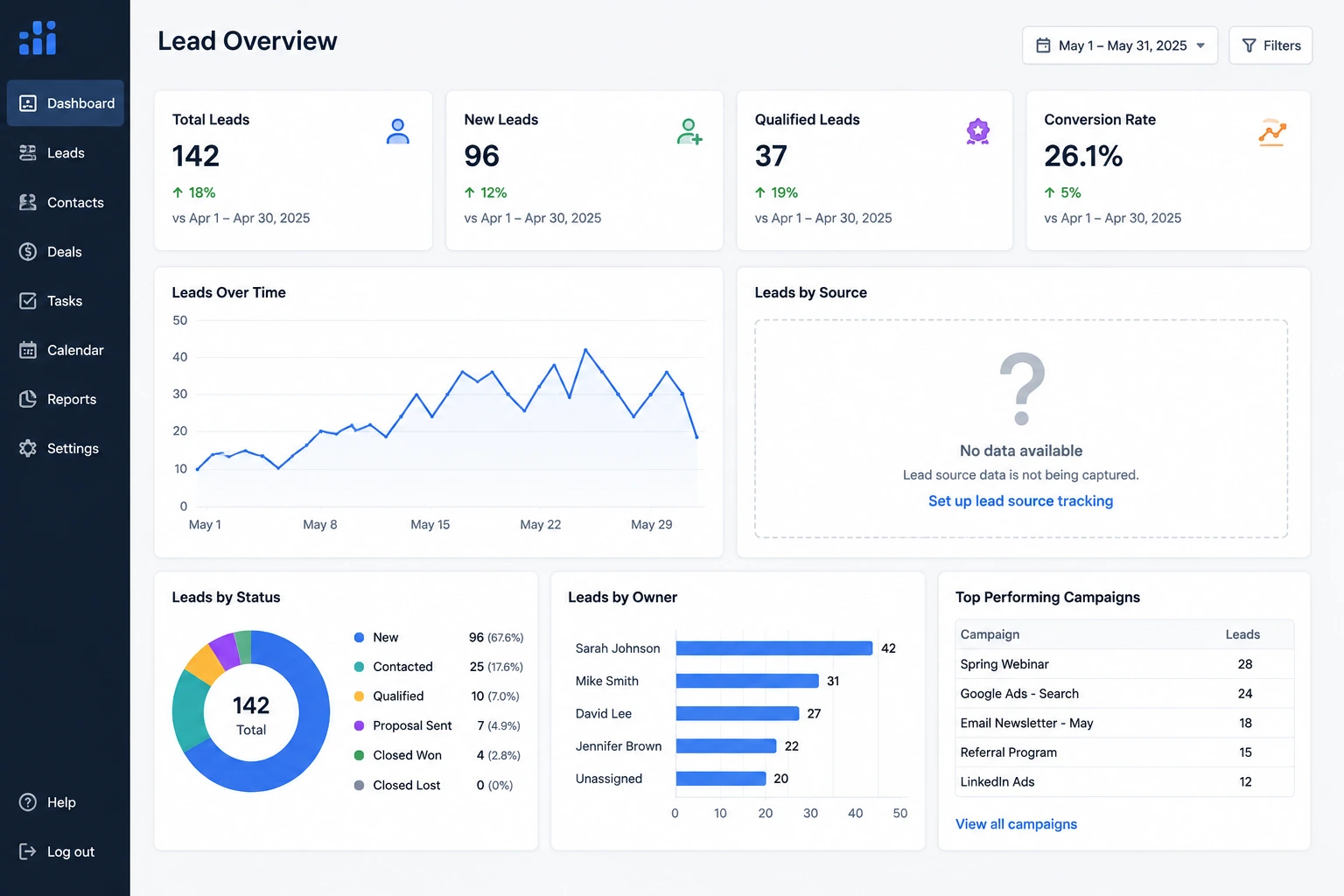Click the Email Newsletter - May row
1344x896 pixels.
[x=1124, y=723]
